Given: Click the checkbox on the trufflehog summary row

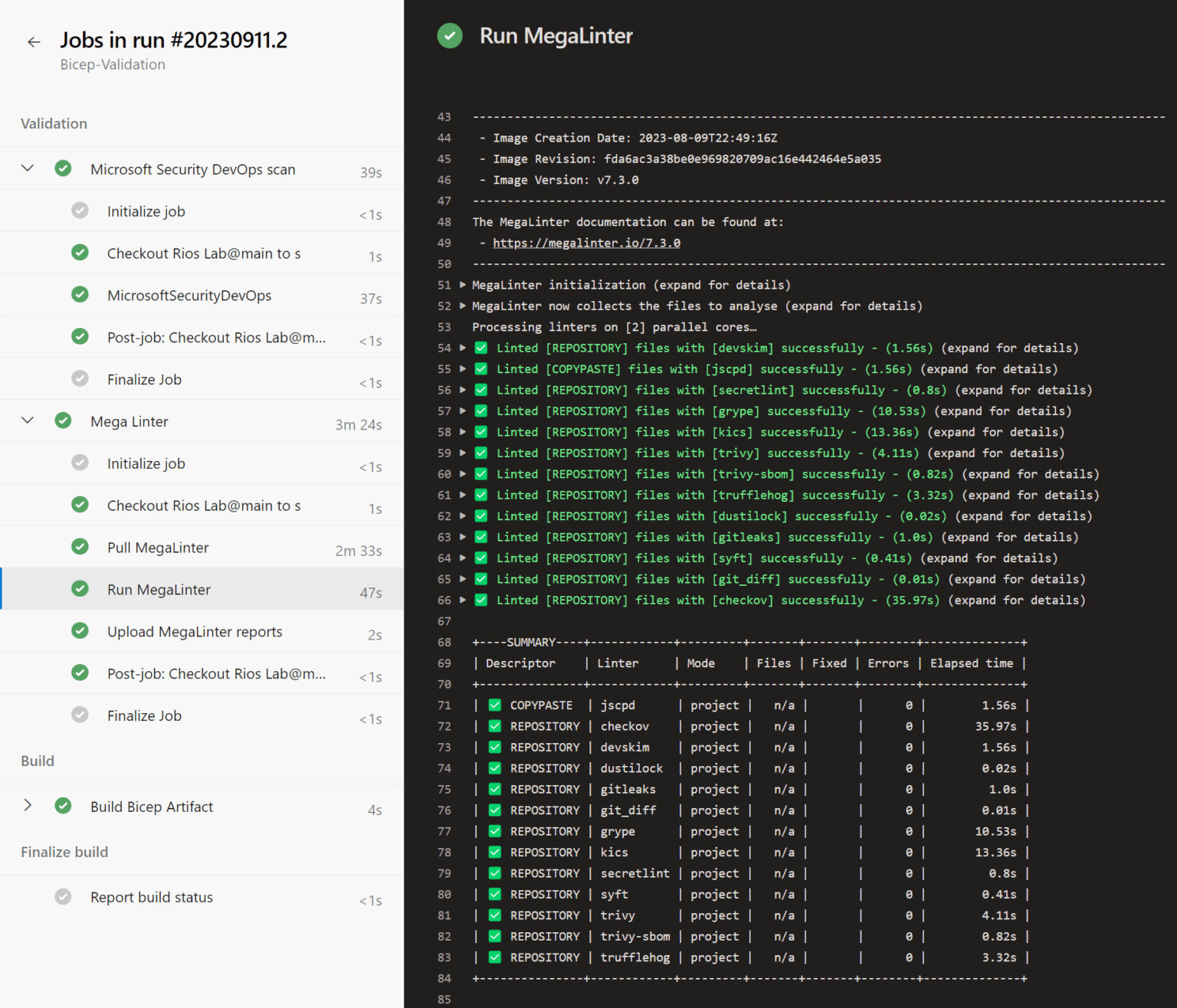Looking at the screenshot, I should 495,957.
